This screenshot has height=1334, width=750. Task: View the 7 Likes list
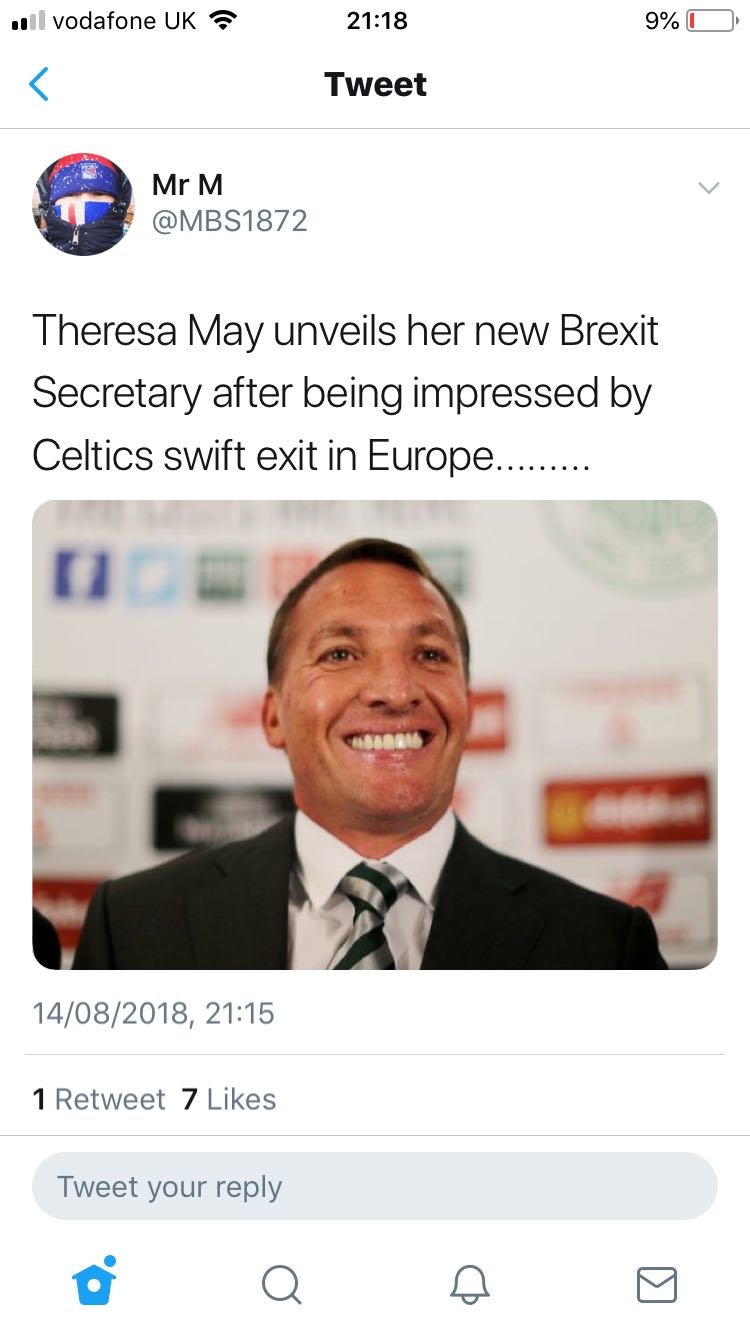[229, 1099]
